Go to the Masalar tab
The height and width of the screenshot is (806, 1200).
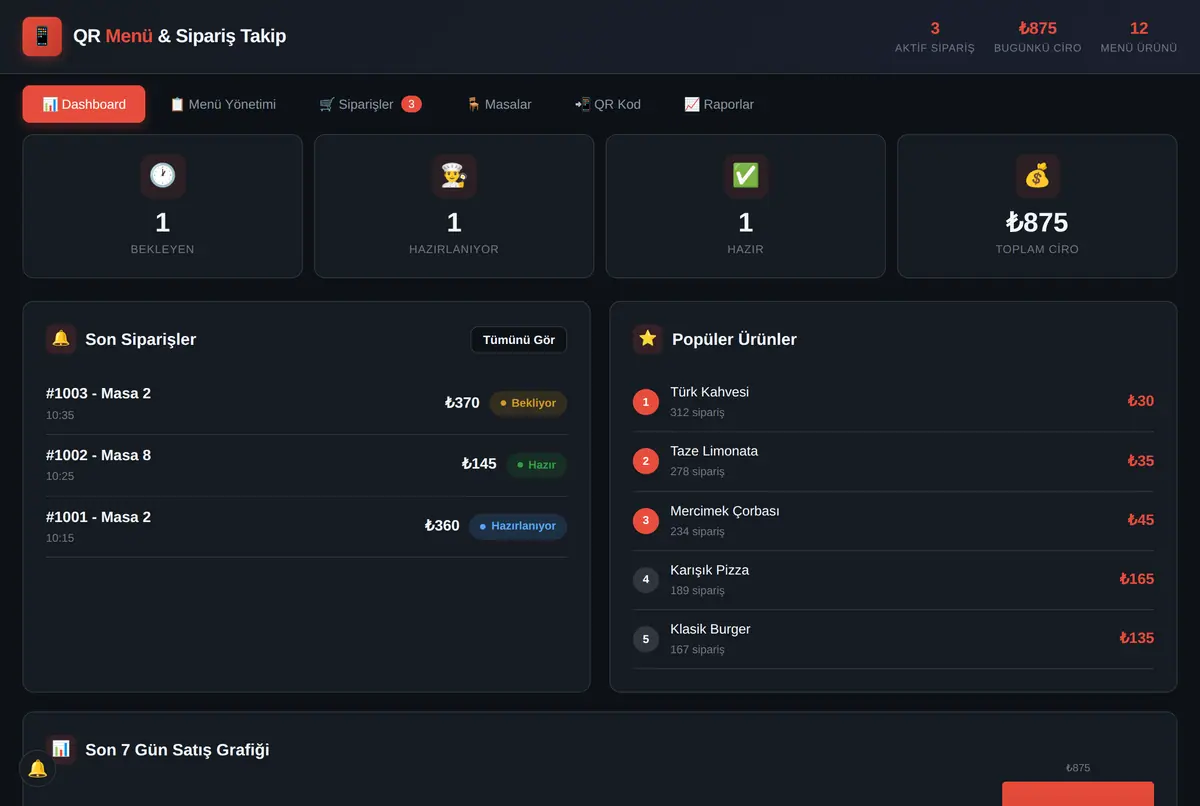click(499, 104)
